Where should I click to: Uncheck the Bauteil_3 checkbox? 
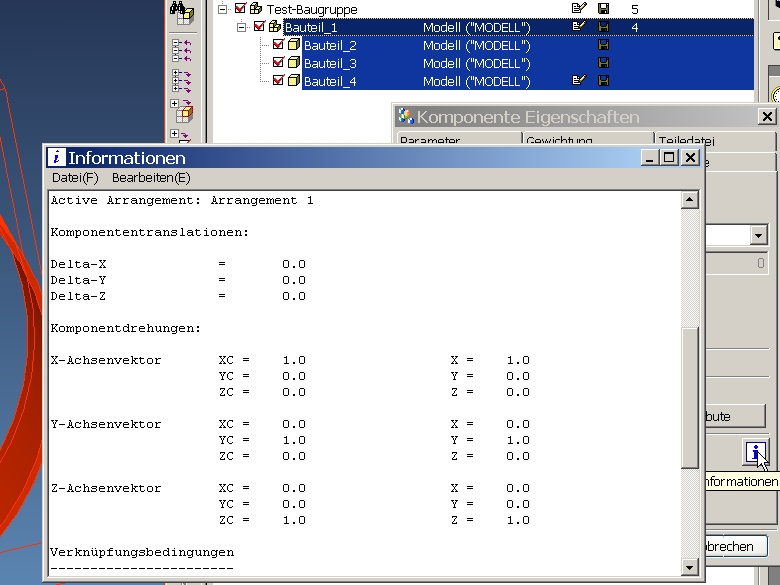coord(278,63)
